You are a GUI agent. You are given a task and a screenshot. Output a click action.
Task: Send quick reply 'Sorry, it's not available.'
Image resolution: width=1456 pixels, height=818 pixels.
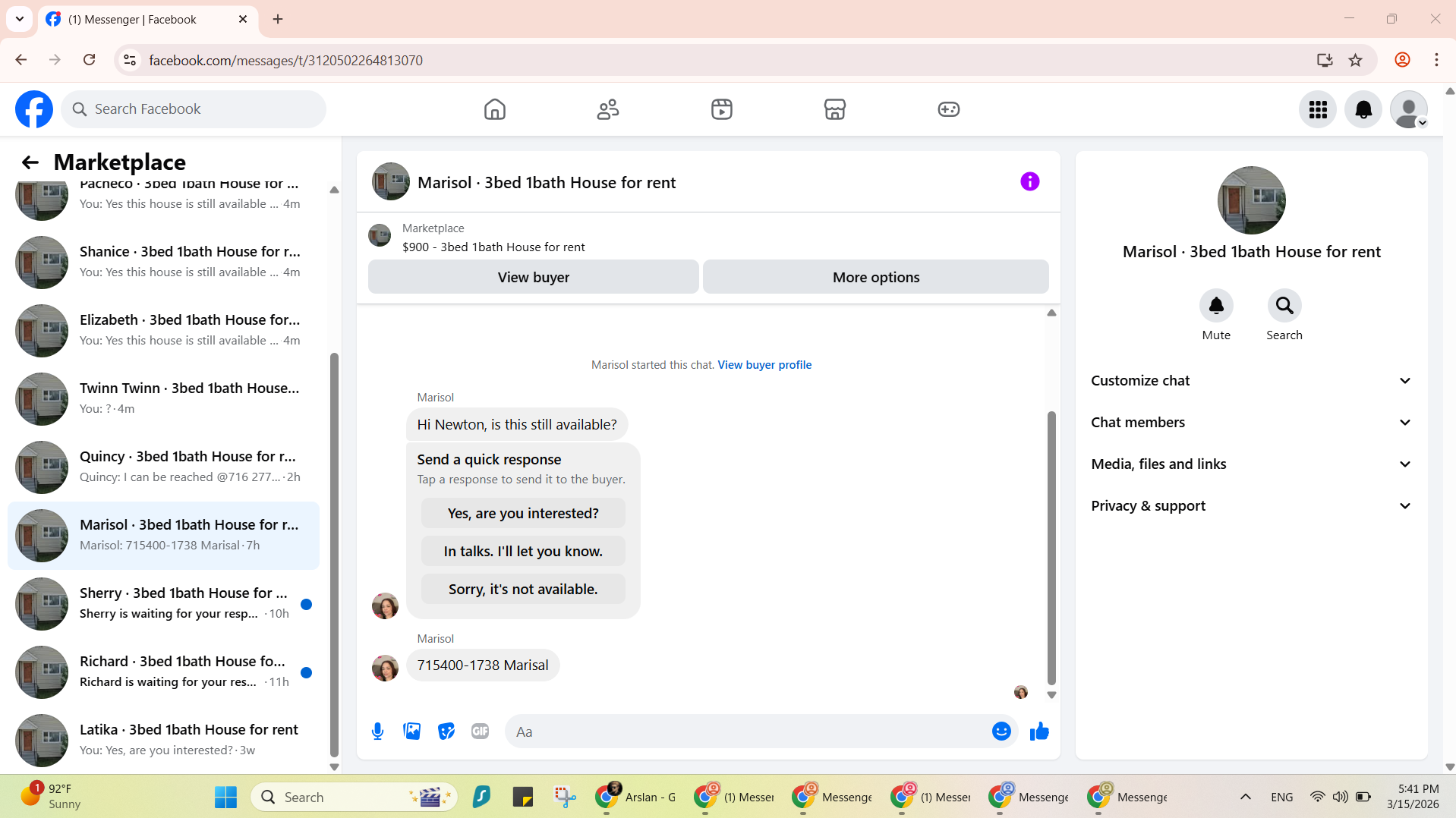(523, 590)
